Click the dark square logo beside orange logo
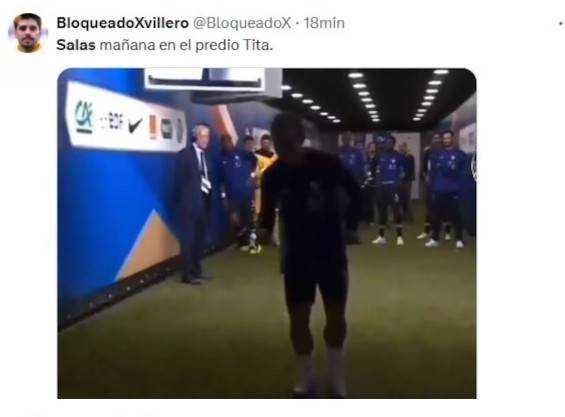The height and width of the screenshot is (417, 565). (166, 129)
